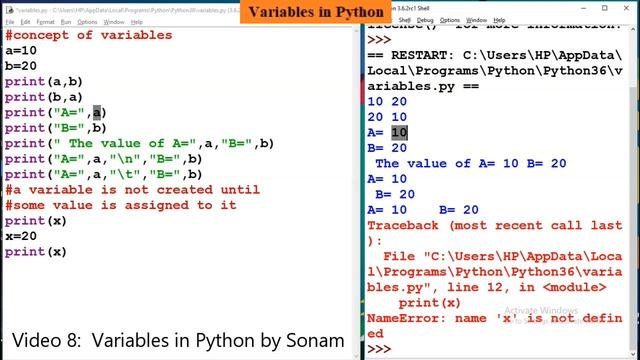Image resolution: width=640 pixels, height=360 pixels.
Task: Open the Edit menu in editor window
Action: click(x=25, y=22)
